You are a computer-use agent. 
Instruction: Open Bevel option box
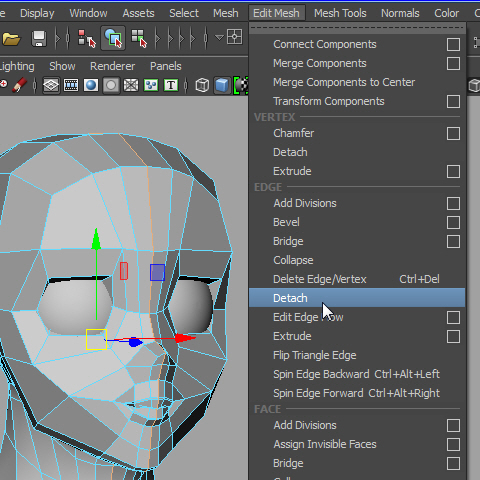click(x=453, y=222)
